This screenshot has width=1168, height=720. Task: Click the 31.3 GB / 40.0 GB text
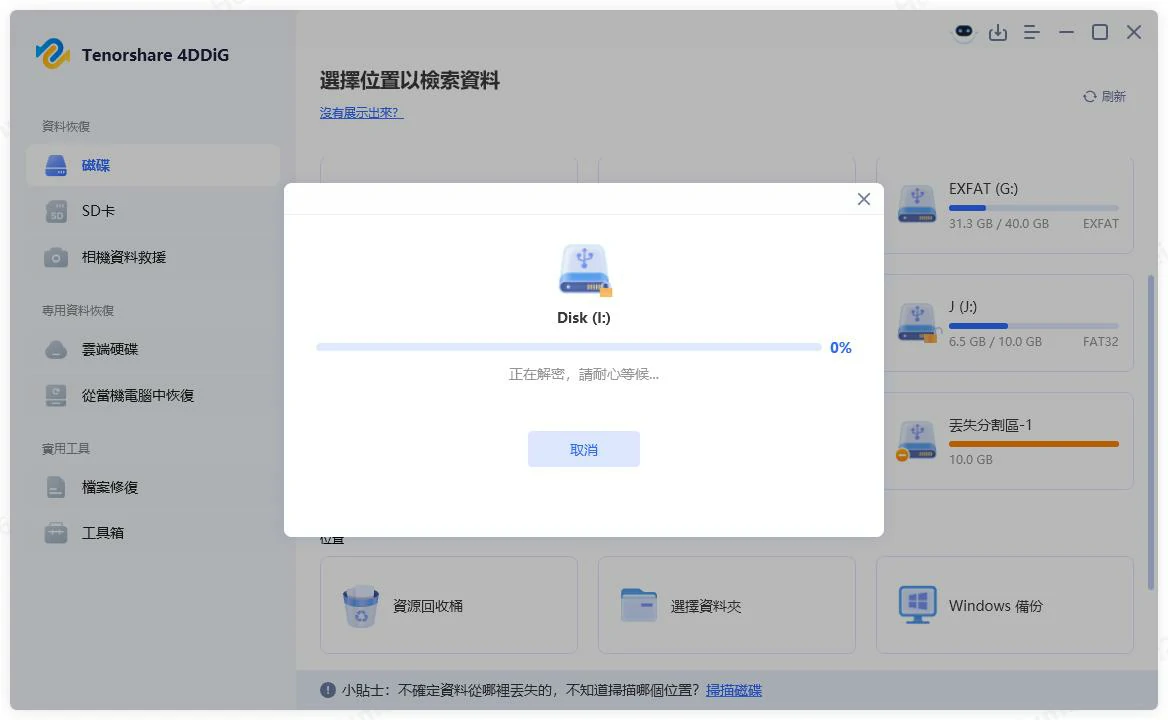click(998, 223)
